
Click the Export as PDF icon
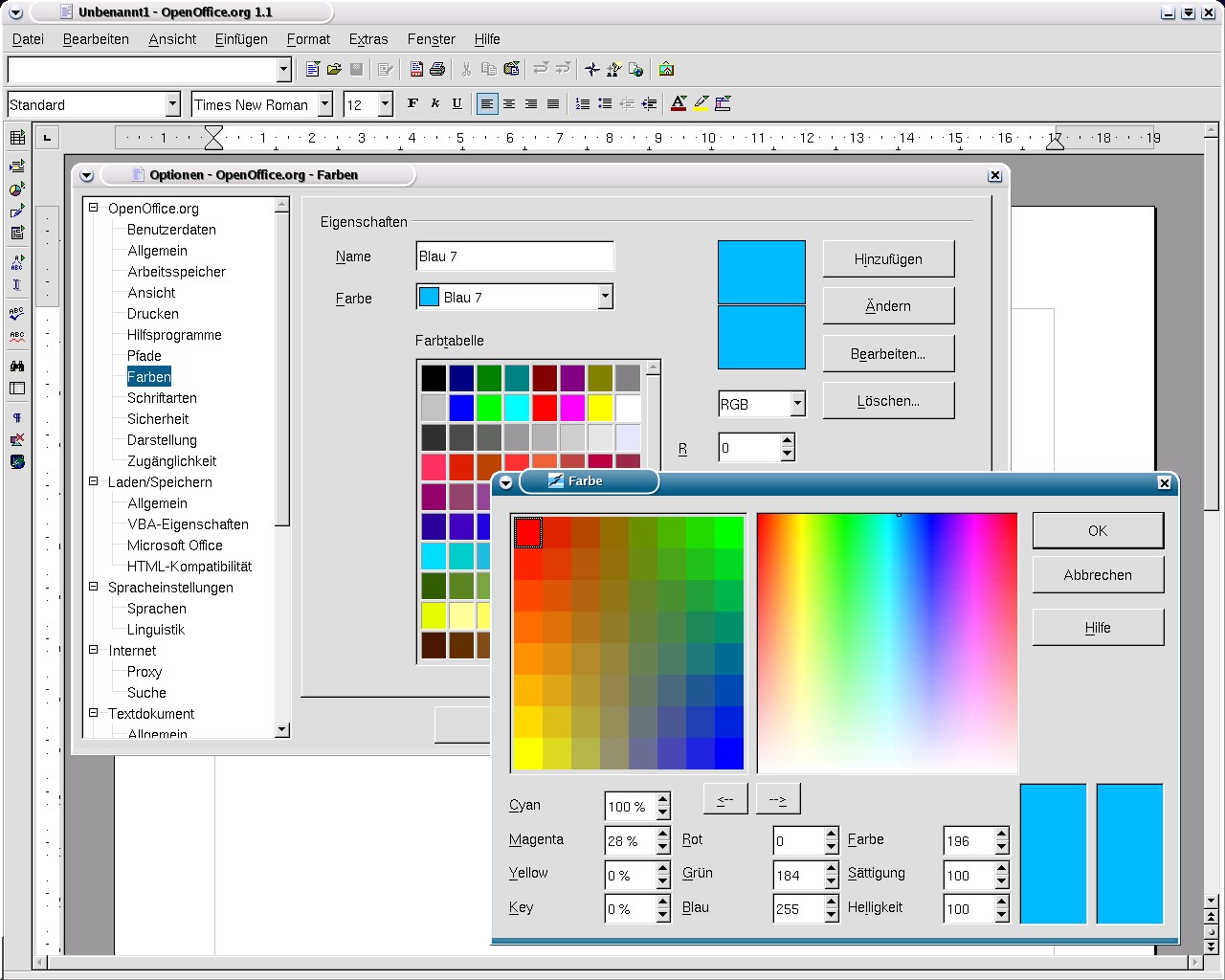pyautogui.click(x=416, y=69)
